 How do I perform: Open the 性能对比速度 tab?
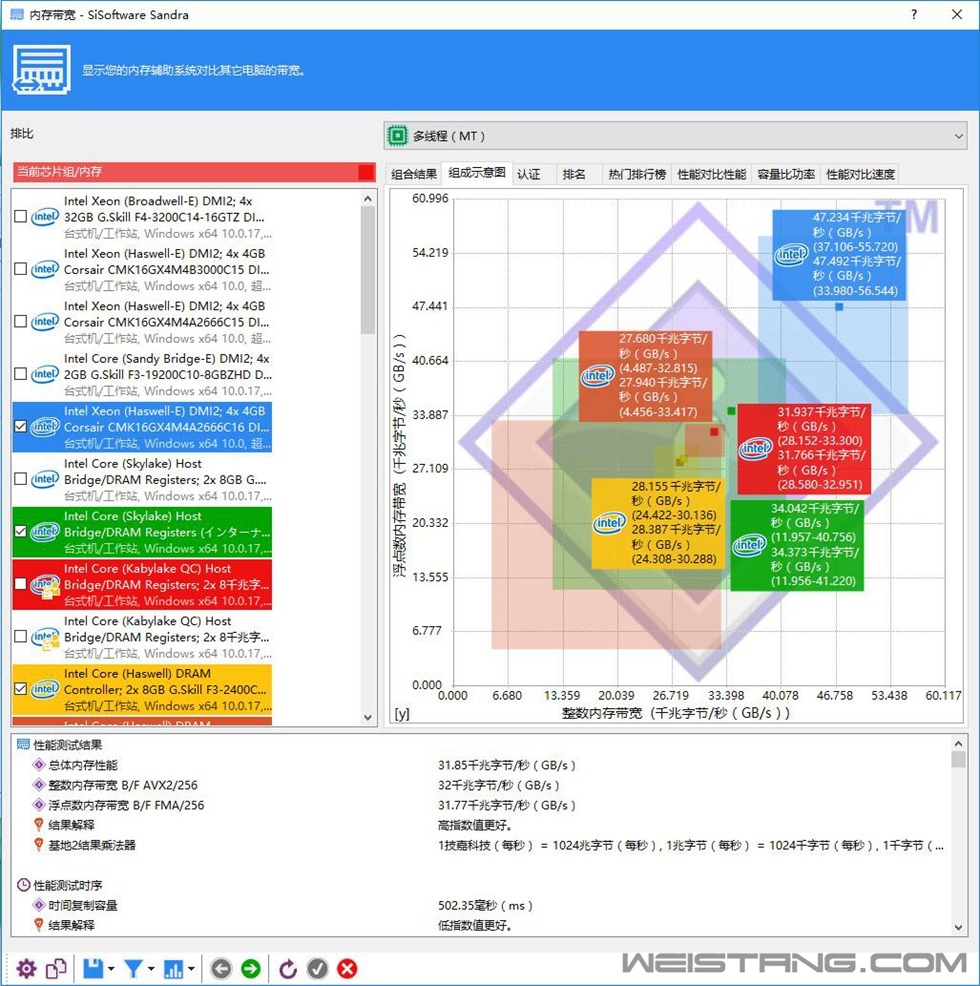click(860, 174)
